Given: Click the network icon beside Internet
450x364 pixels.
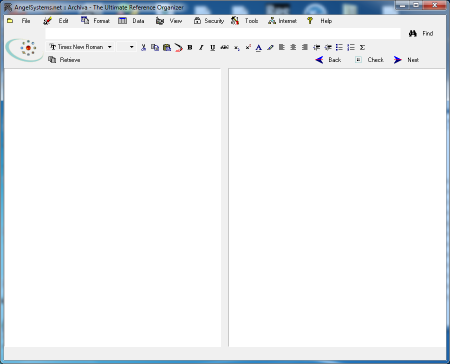Looking at the screenshot, I should click(272, 21).
